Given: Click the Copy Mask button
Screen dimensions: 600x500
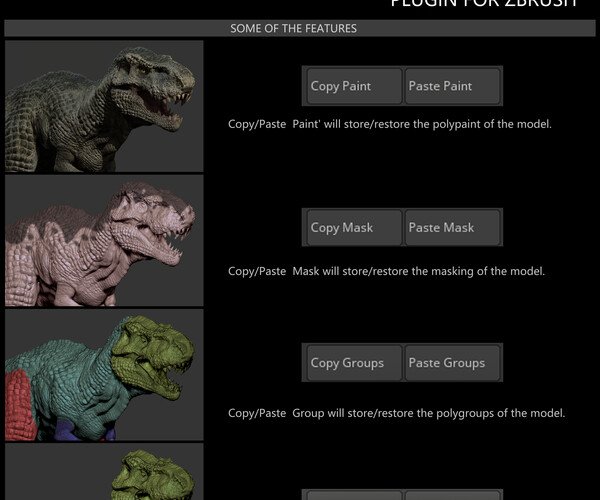Looking at the screenshot, I should 354,228.
